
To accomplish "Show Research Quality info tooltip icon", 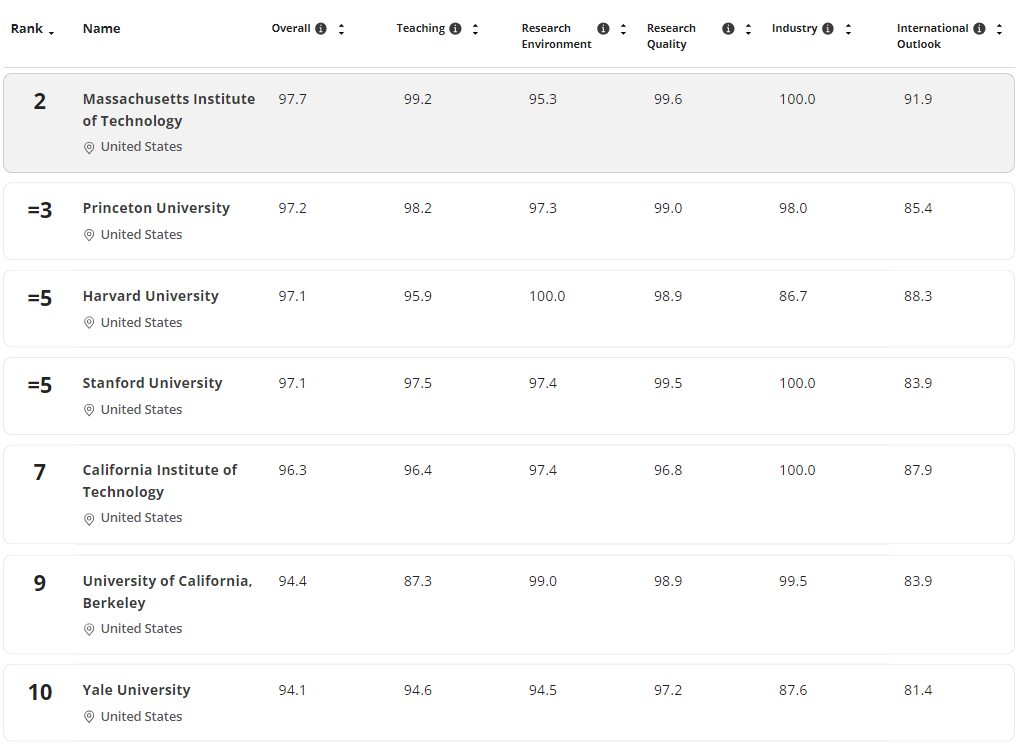I will coord(728,29).
